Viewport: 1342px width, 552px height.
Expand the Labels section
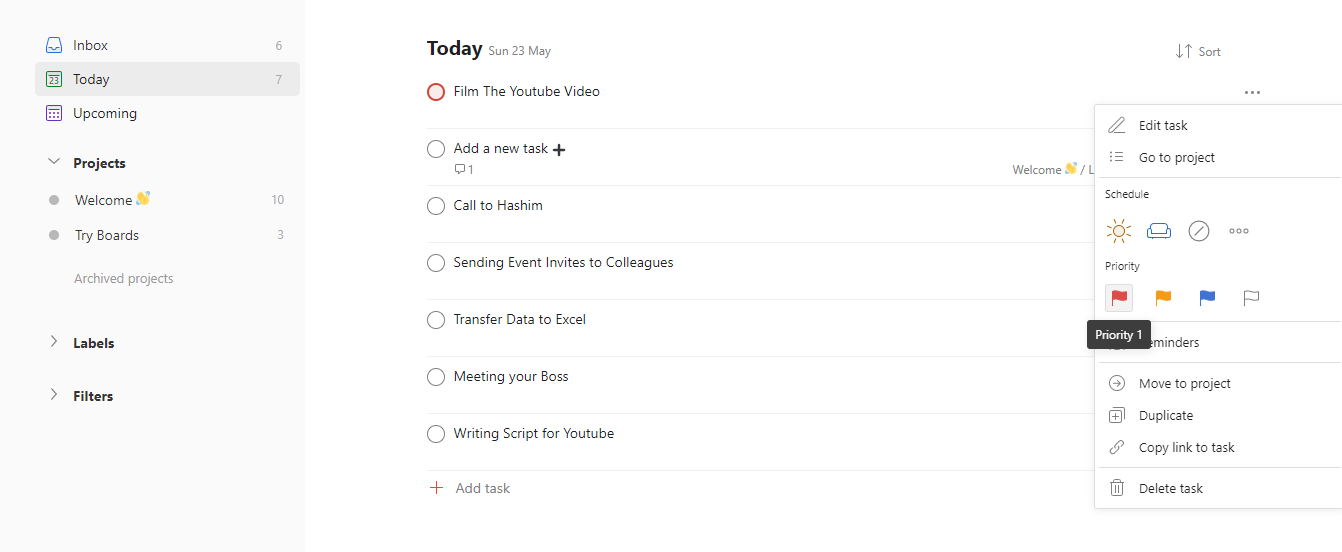point(54,342)
